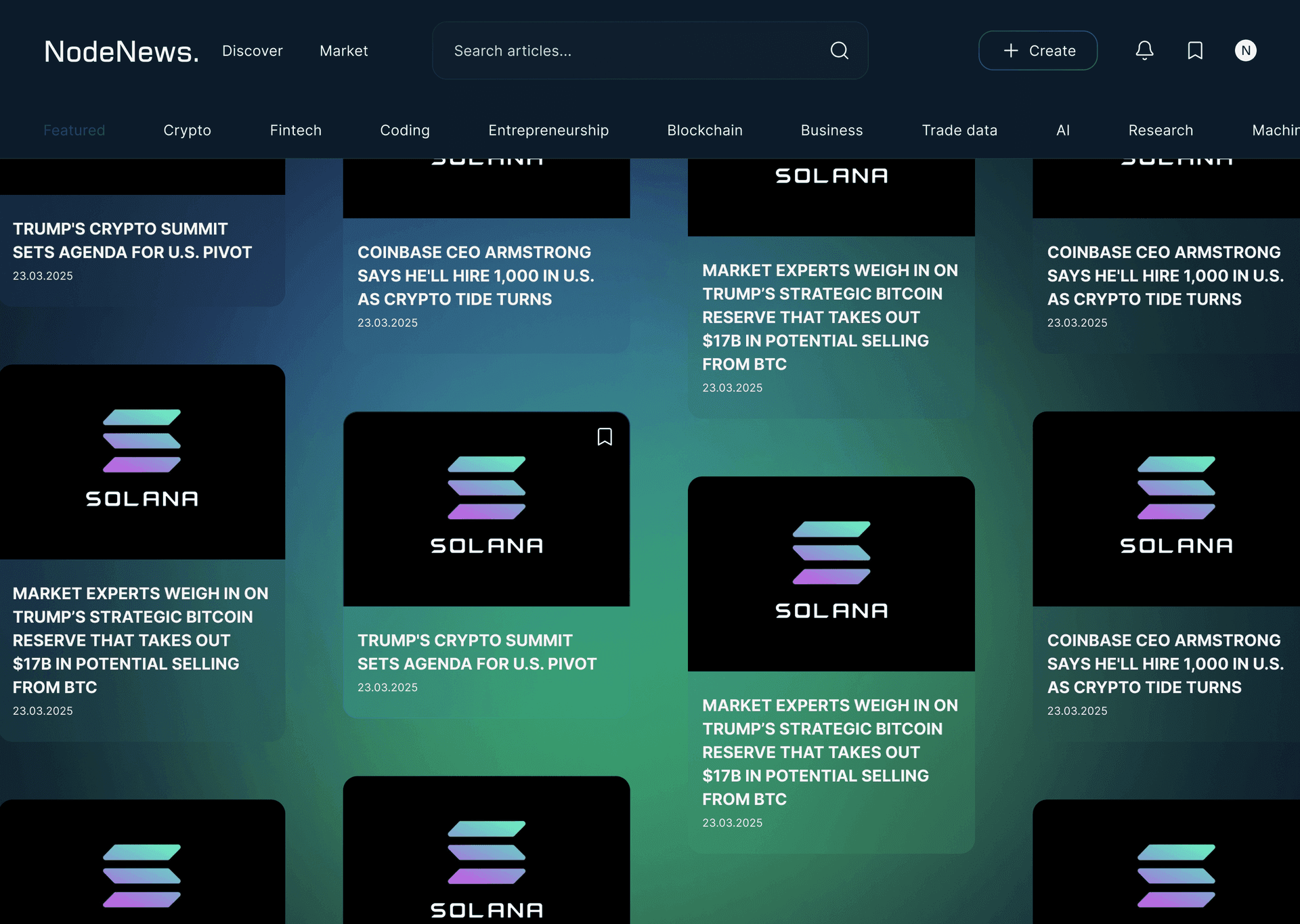Click the NodeNews logo

[121, 51]
